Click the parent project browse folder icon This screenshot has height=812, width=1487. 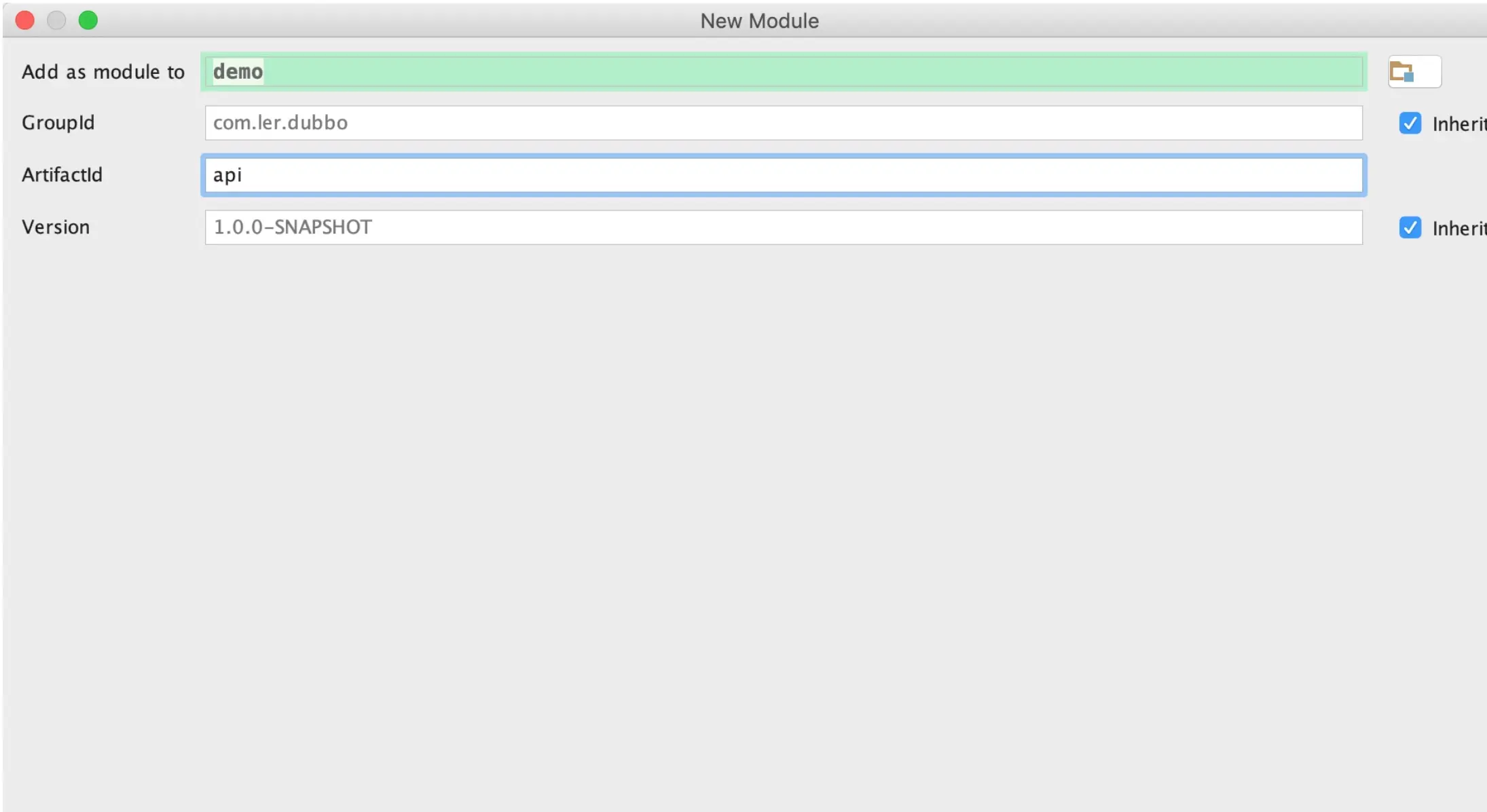pyautogui.click(x=1403, y=71)
